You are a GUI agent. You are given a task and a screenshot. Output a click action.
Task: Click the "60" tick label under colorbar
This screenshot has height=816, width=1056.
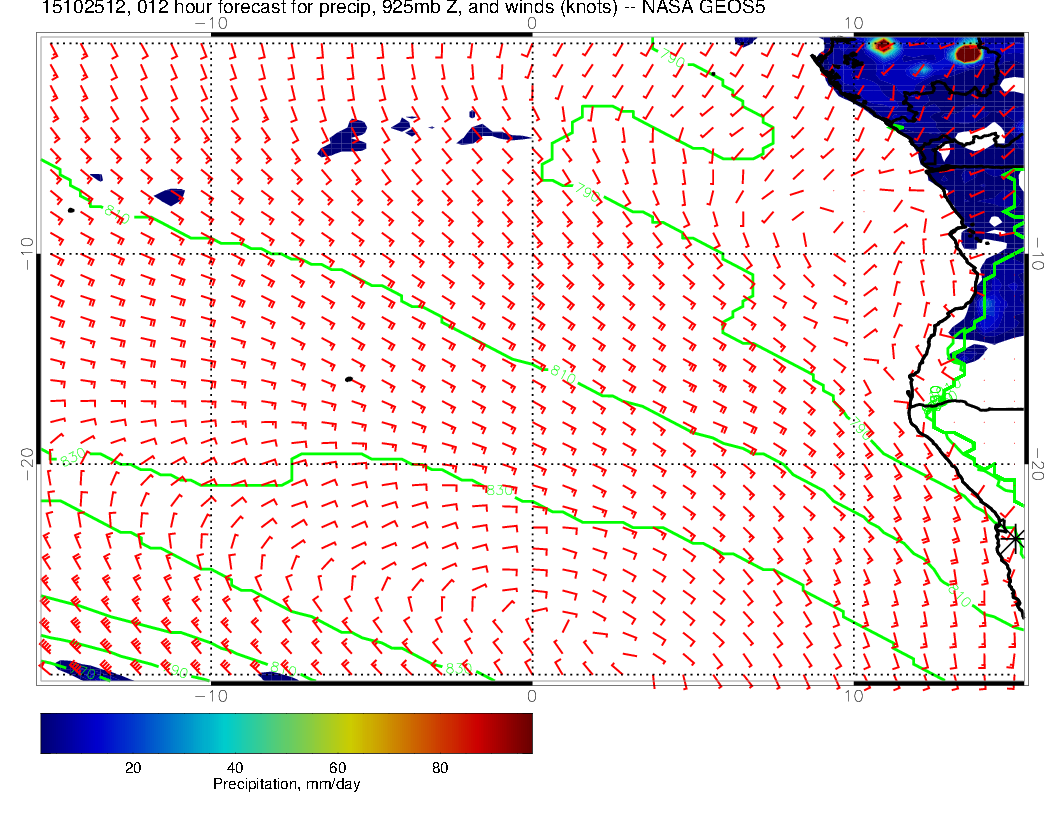click(x=337, y=768)
